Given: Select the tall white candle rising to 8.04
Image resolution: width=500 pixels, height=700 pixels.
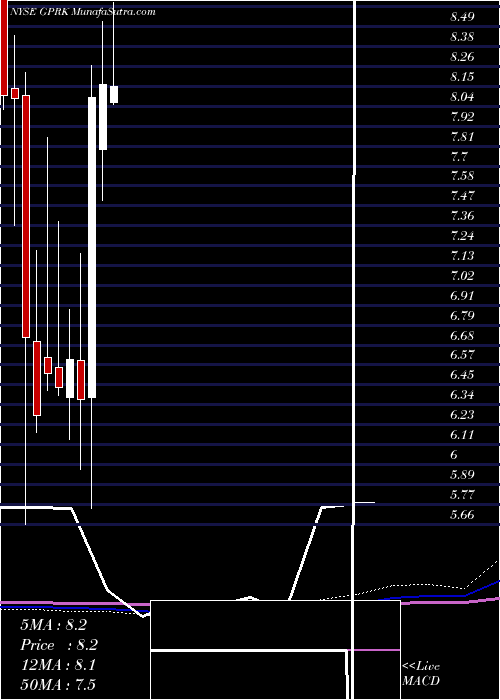Looking at the screenshot, I should coord(92,247).
